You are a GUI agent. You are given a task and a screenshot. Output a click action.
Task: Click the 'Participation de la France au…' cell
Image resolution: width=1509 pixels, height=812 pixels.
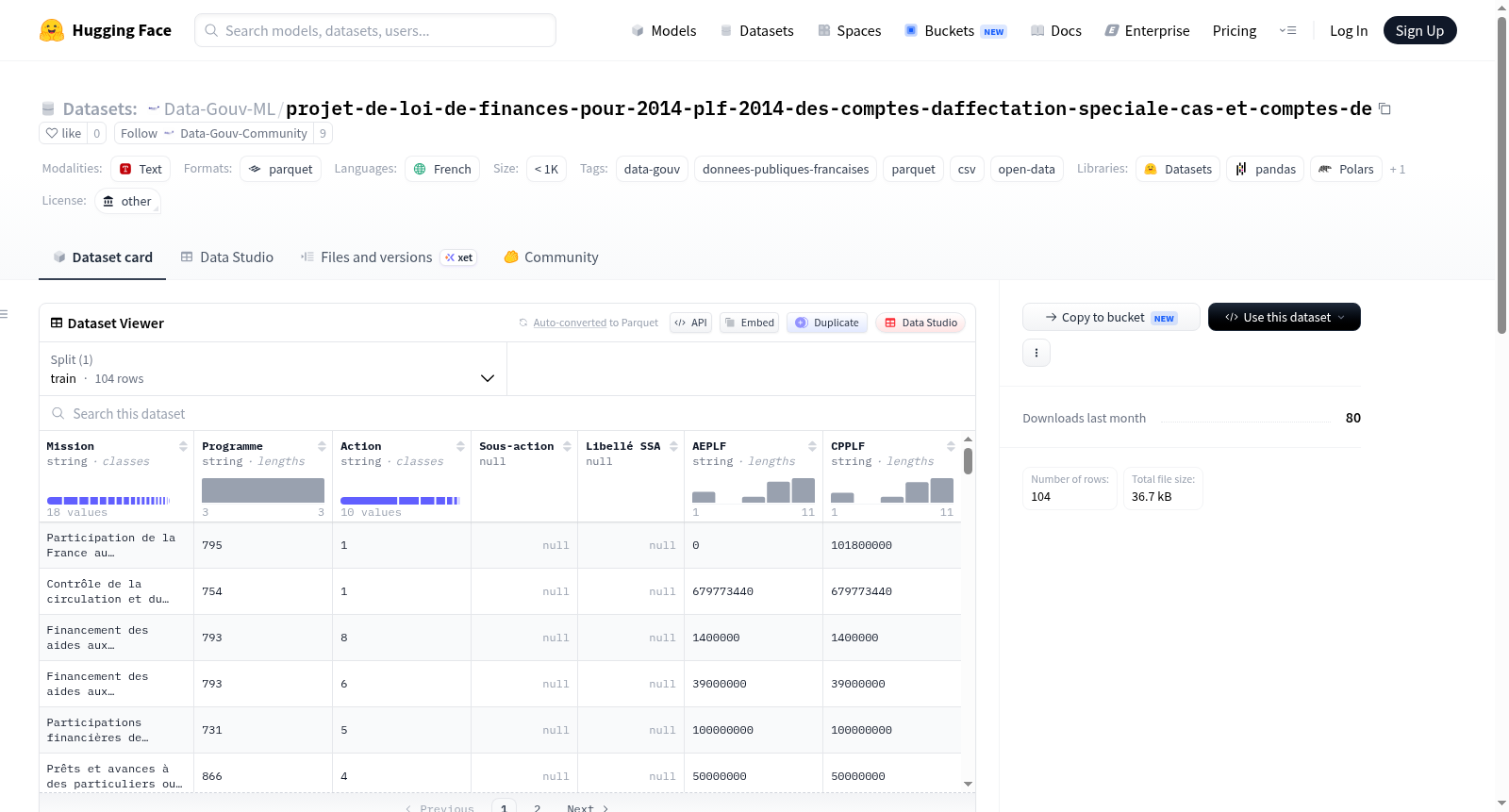(116, 545)
